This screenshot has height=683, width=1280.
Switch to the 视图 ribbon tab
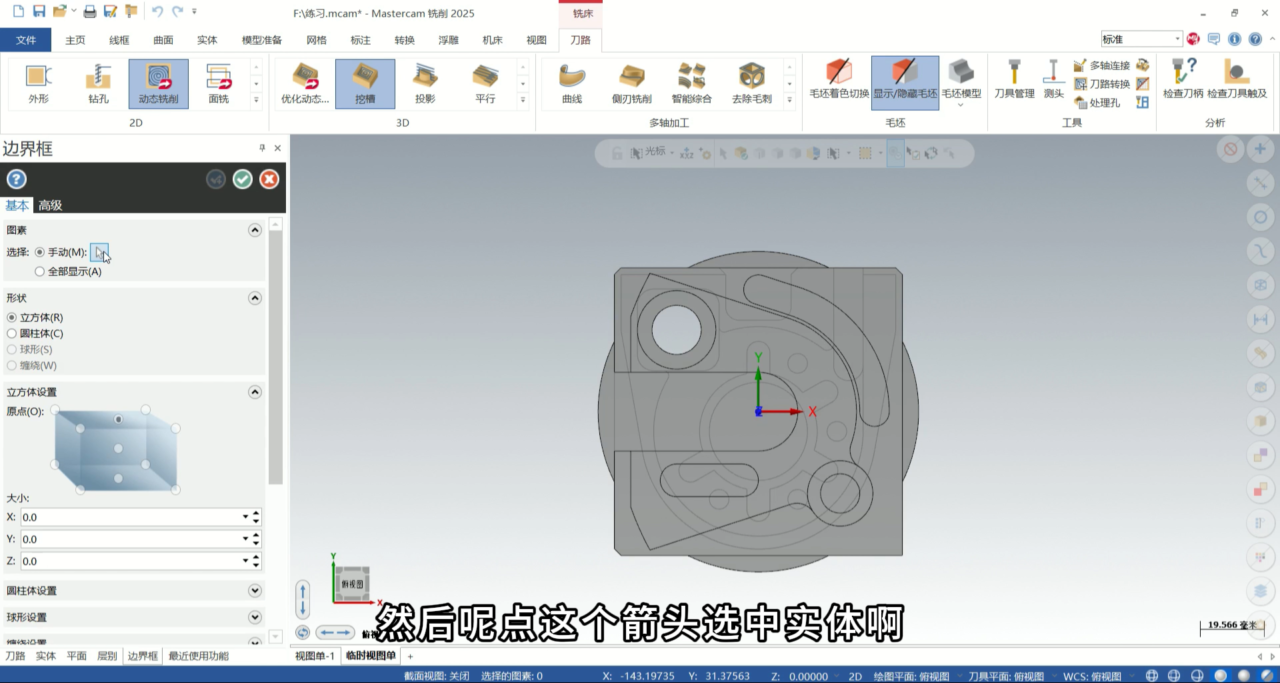536,40
